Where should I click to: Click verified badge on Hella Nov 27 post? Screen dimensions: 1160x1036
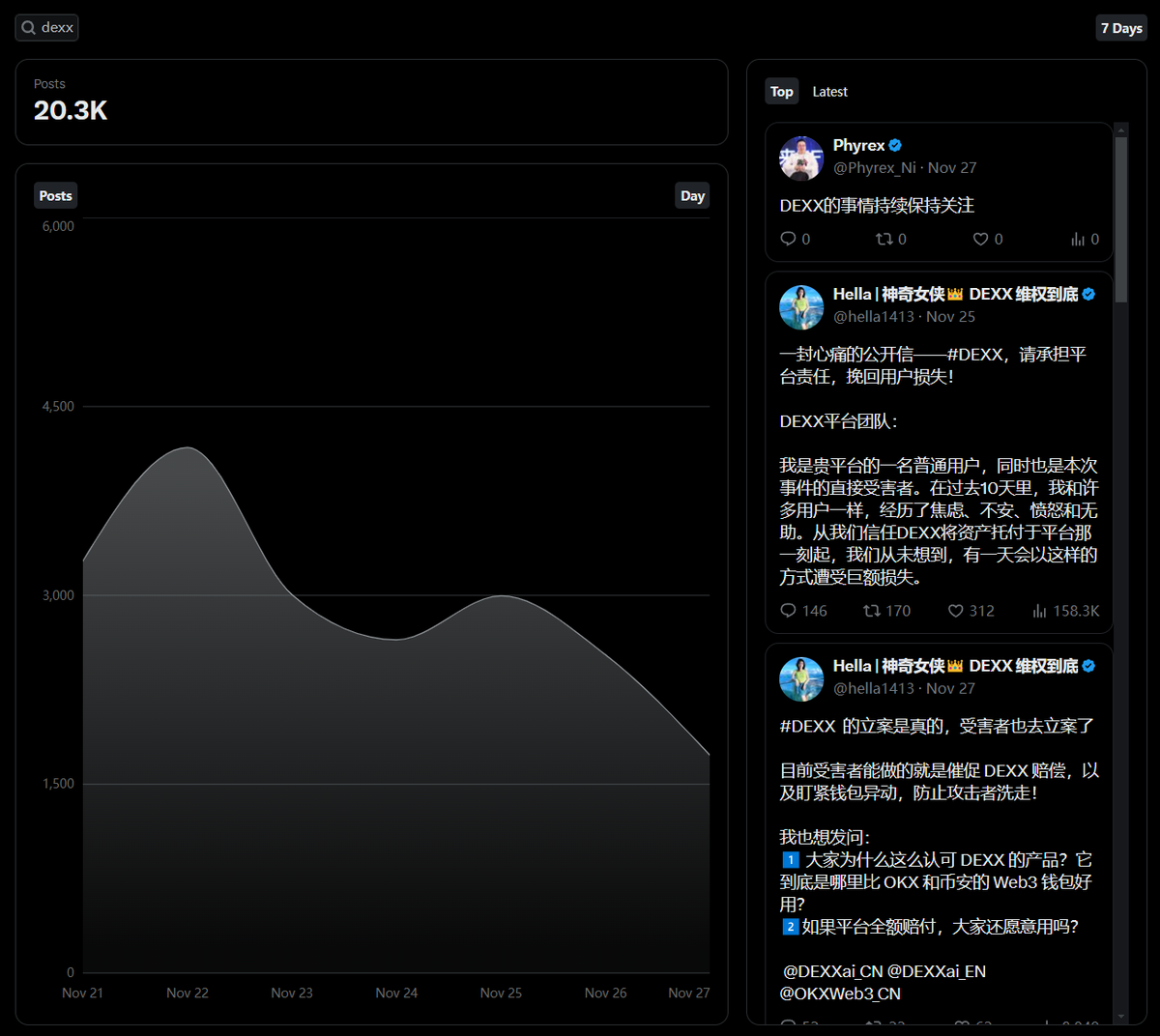[x=1088, y=667]
